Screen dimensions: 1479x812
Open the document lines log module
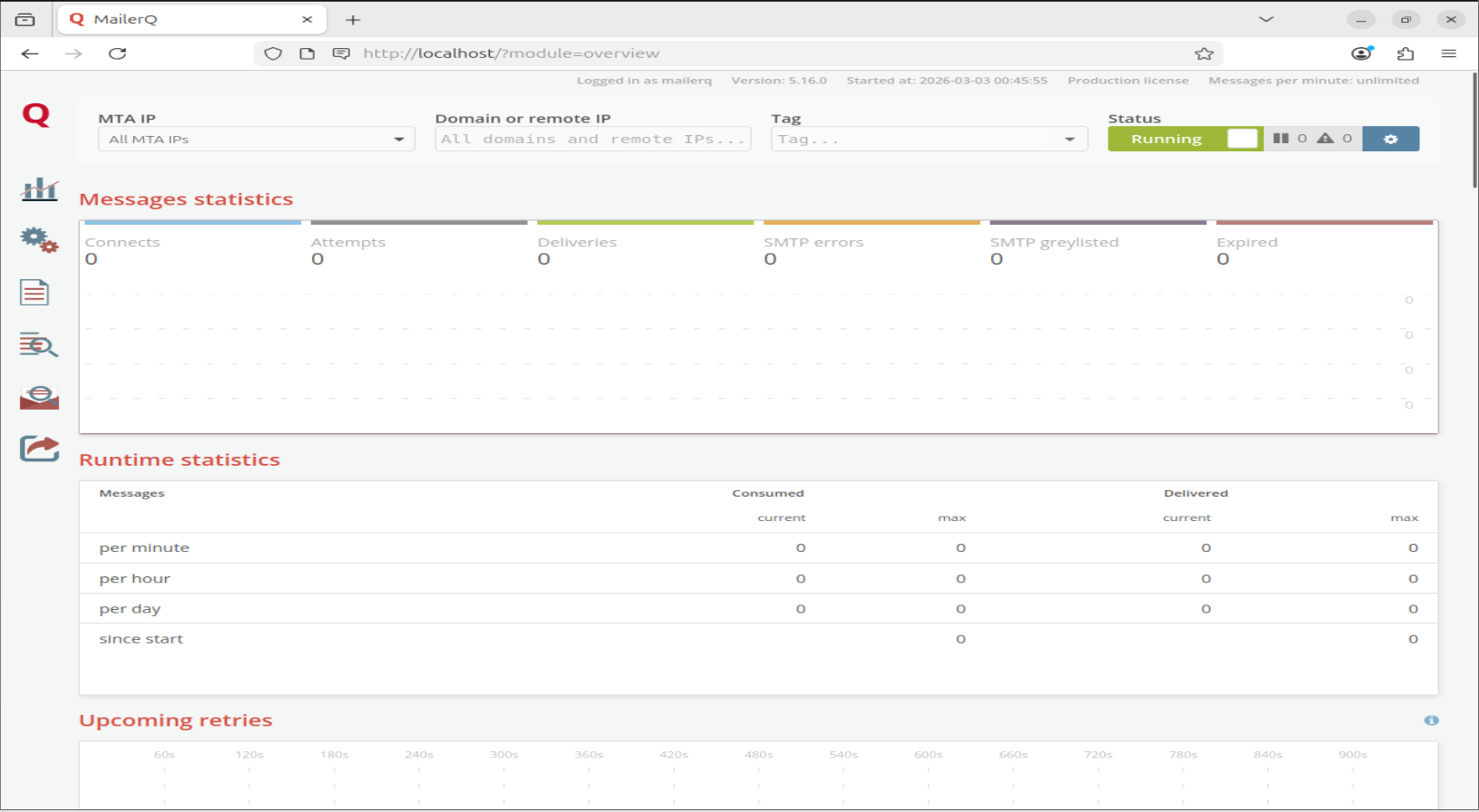tap(34, 292)
